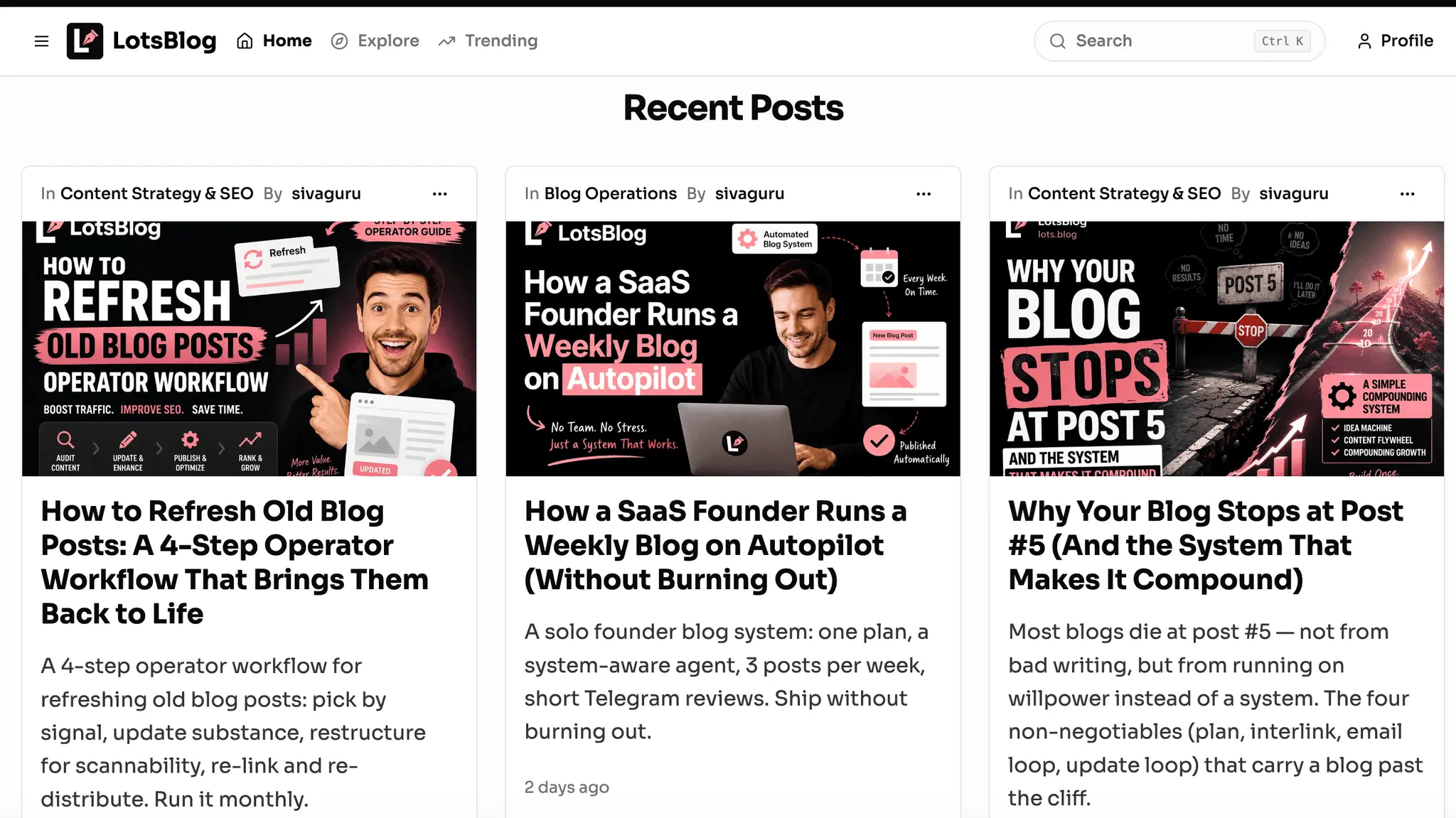Focus the Search input field

pyautogui.click(x=1179, y=41)
